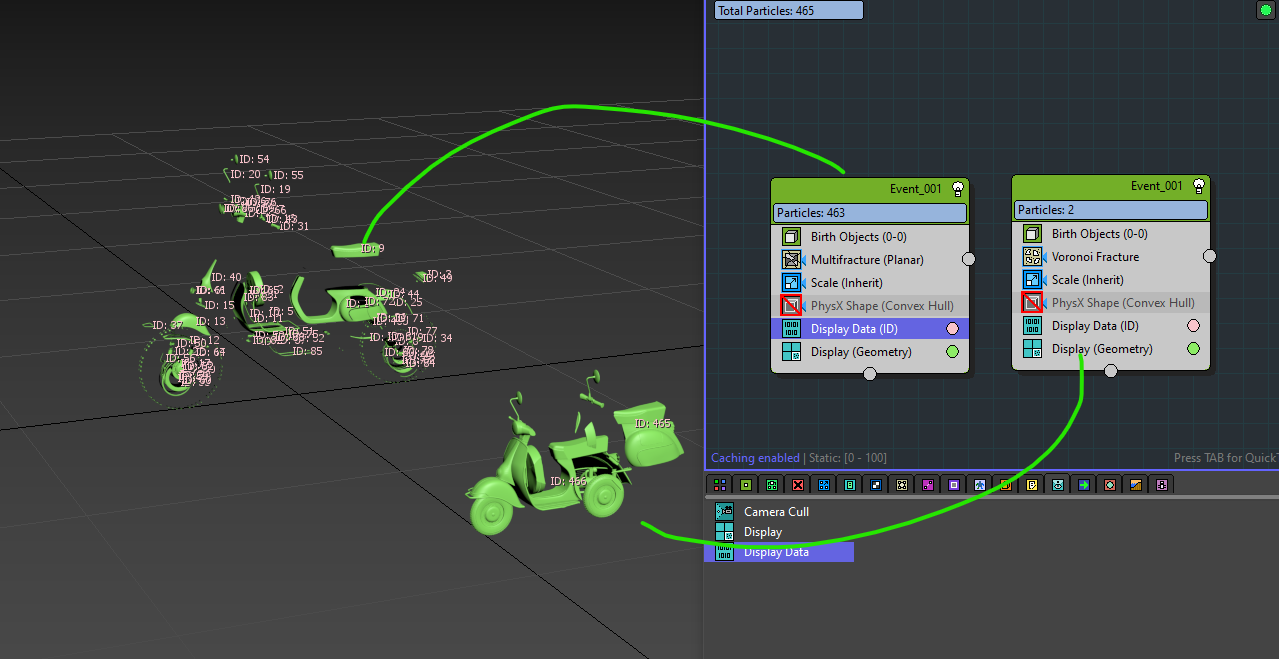1279x659 pixels.
Task: Click green color dot on 463-particle Display (Geometry)
Action: tap(952, 352)
